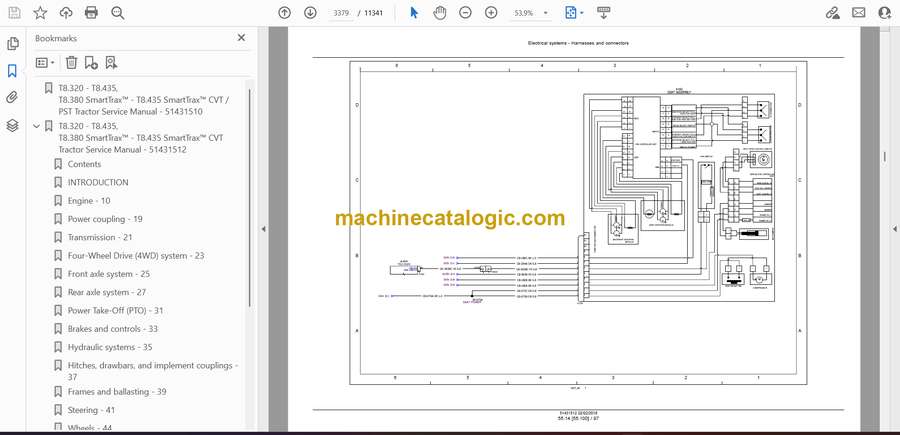Screen dimensions: 900x435
Task: Click the page number field 3379
Action: click(340, 13)
